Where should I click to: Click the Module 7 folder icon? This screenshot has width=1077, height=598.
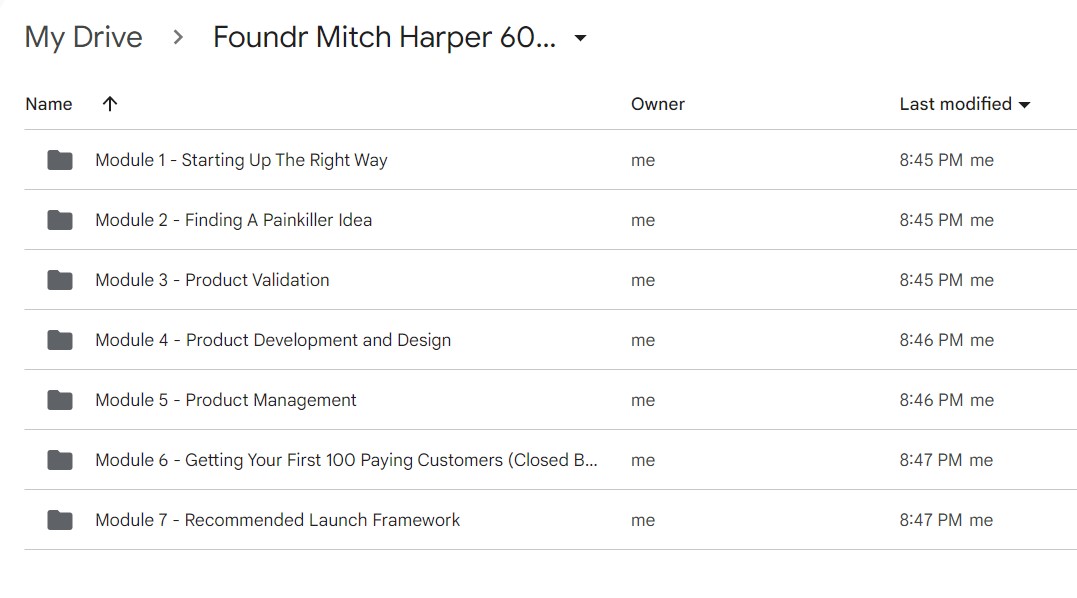(60, 520)
